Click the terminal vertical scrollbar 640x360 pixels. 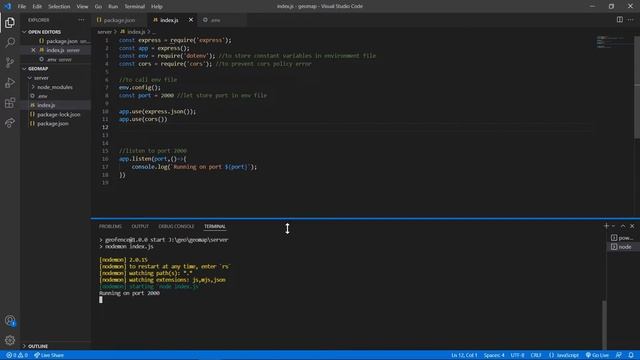(604, 324)
